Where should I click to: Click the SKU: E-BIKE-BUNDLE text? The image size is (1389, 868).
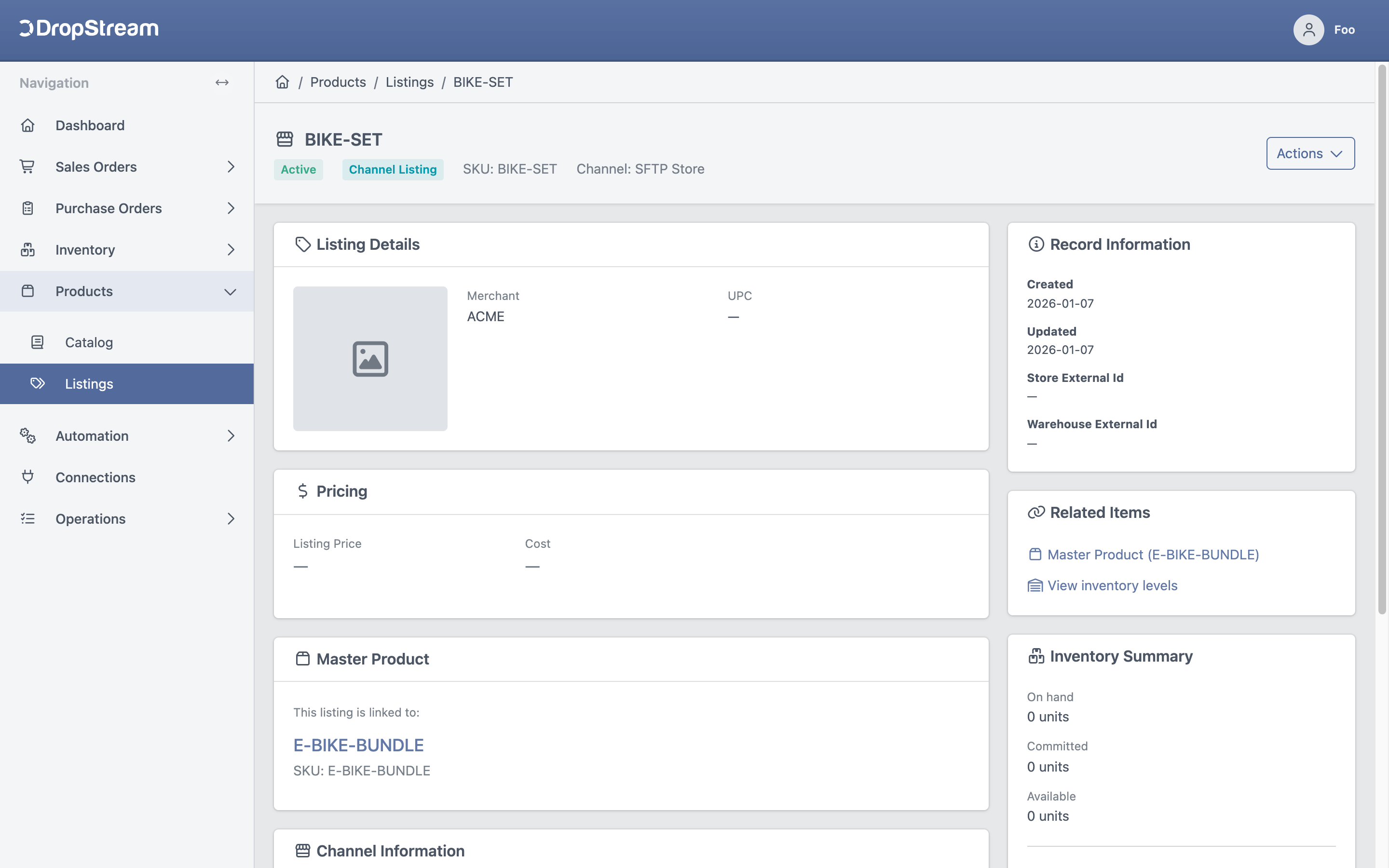[x=362, y=771]
